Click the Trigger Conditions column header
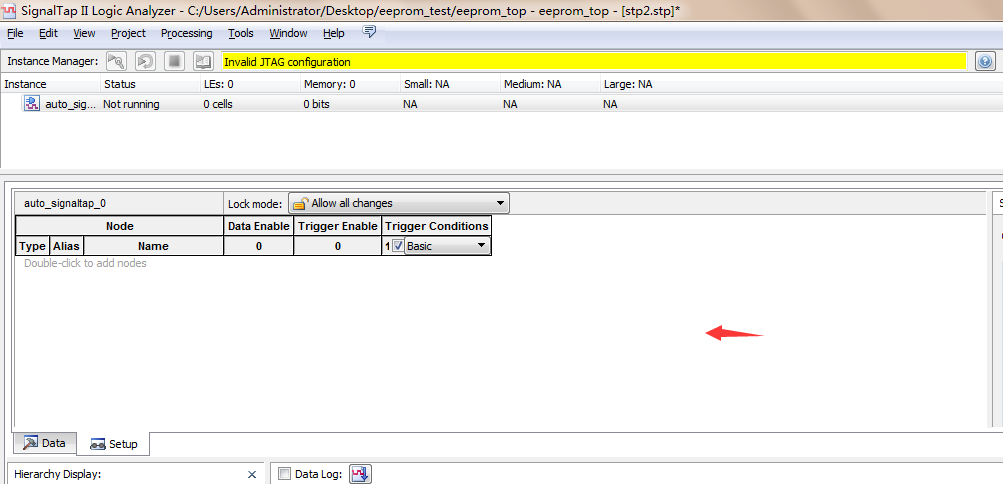This screenshot has height=484, width=1003. [x=437, y=226]
